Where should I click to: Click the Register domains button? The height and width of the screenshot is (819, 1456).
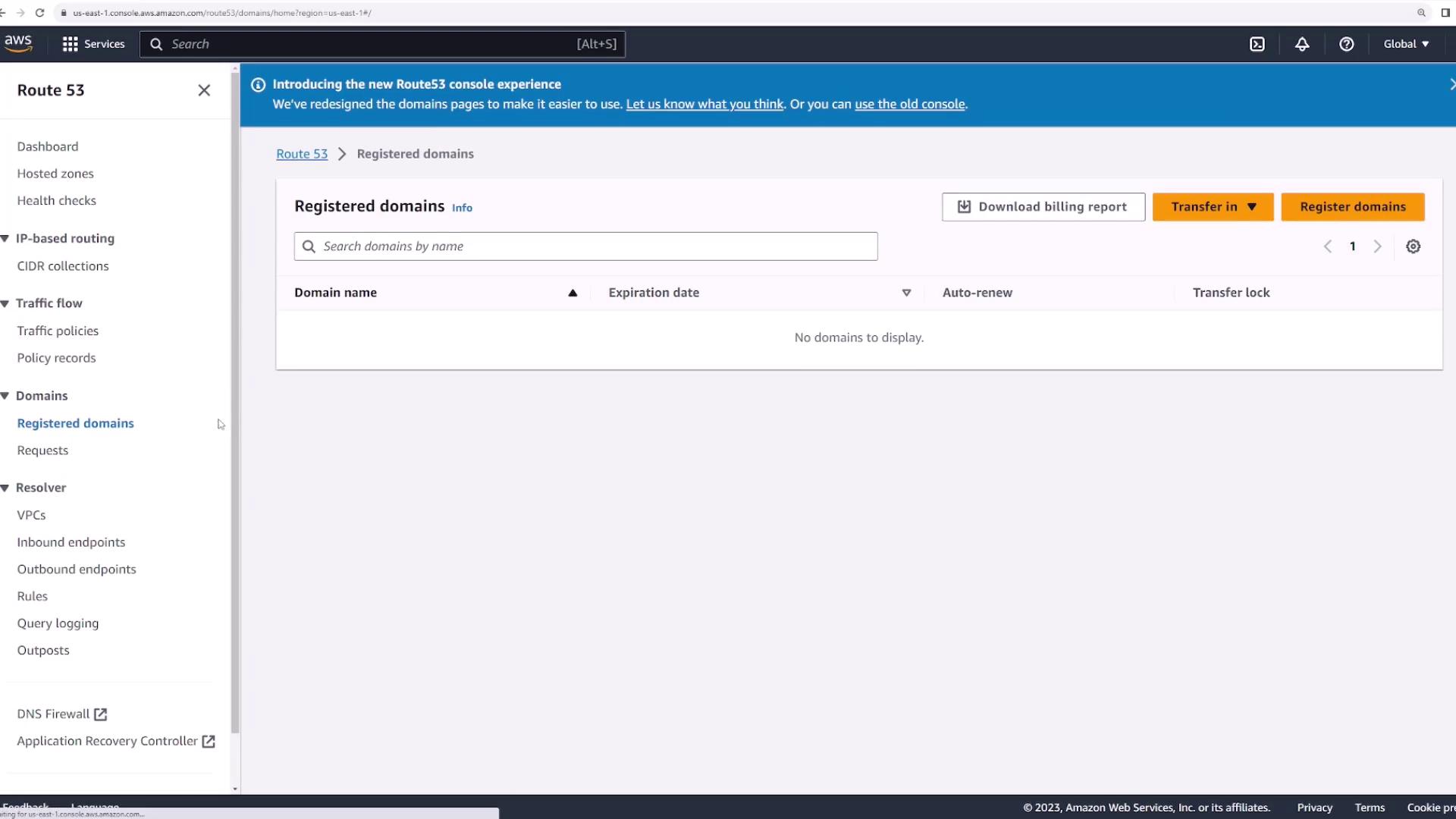(x=1352, y=207)
